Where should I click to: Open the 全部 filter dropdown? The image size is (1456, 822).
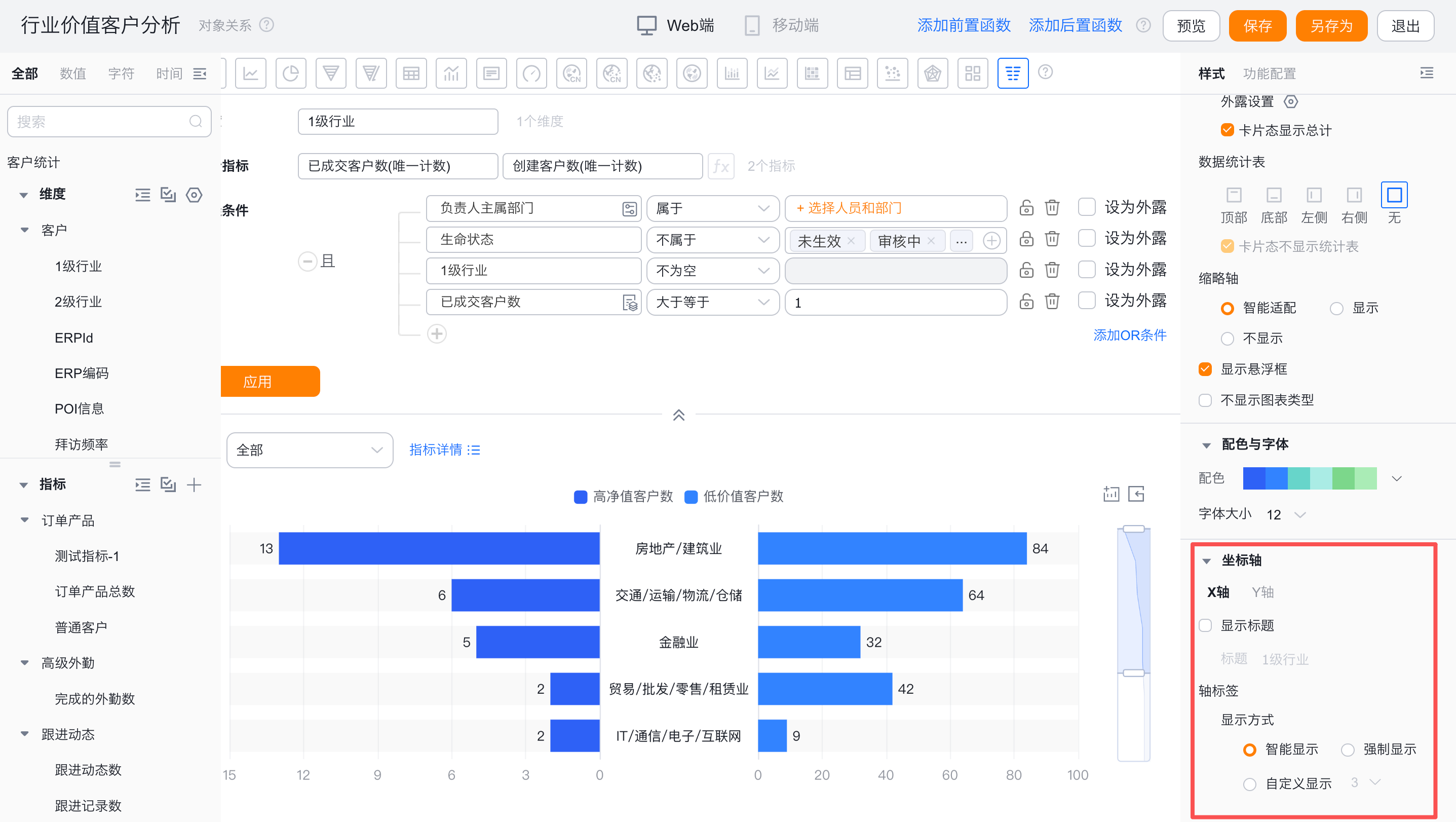(x=309, y=450)
